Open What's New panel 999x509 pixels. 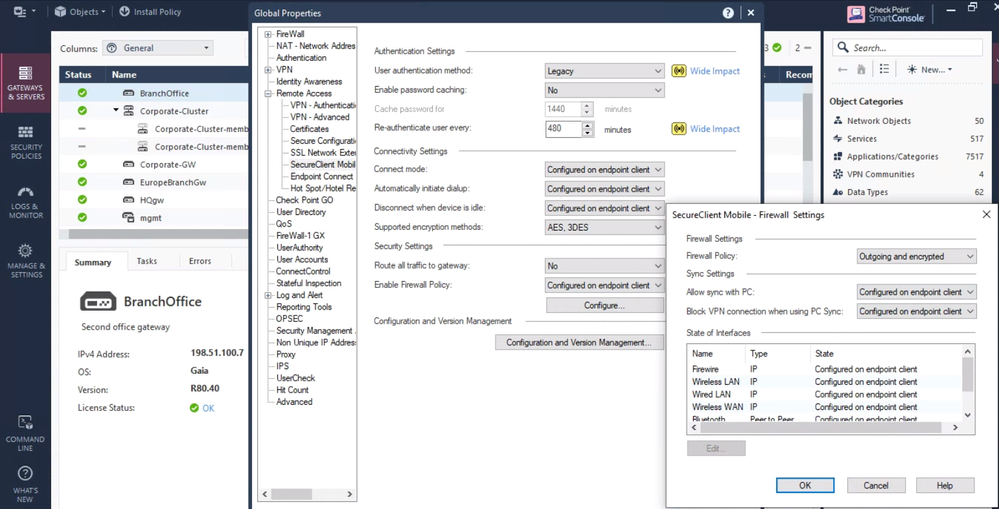(25, 484)
